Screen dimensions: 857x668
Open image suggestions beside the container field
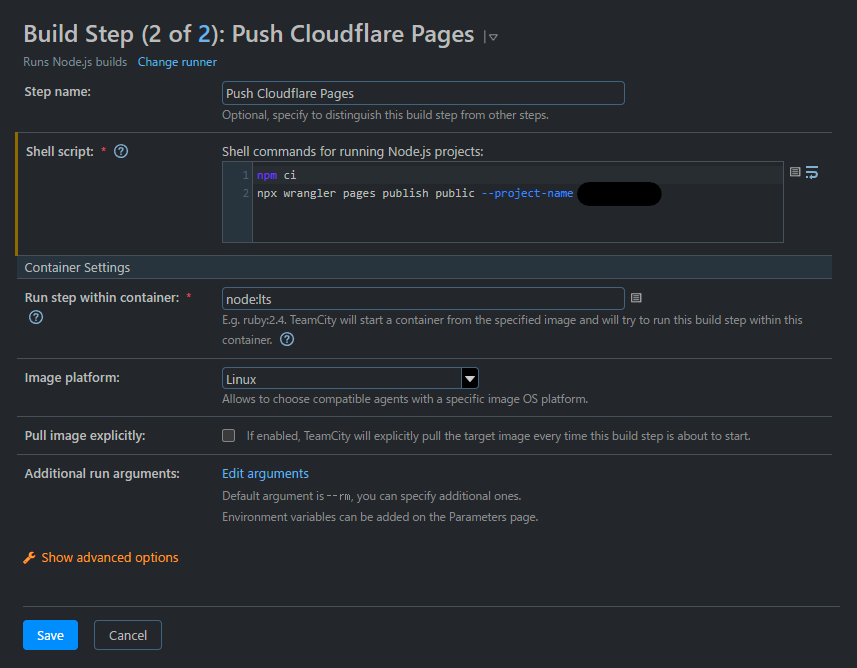click(635, 298)
